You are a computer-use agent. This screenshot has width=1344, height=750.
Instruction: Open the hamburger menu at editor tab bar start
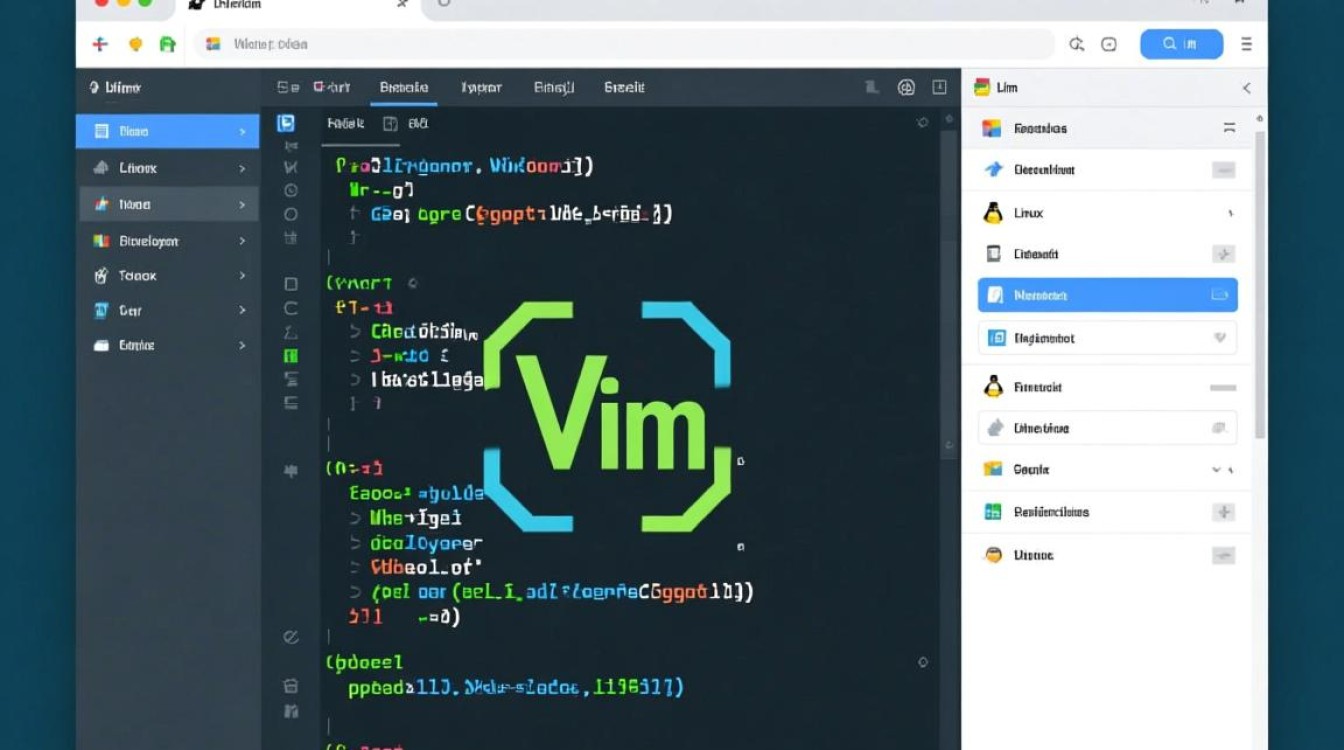[288, 88]
